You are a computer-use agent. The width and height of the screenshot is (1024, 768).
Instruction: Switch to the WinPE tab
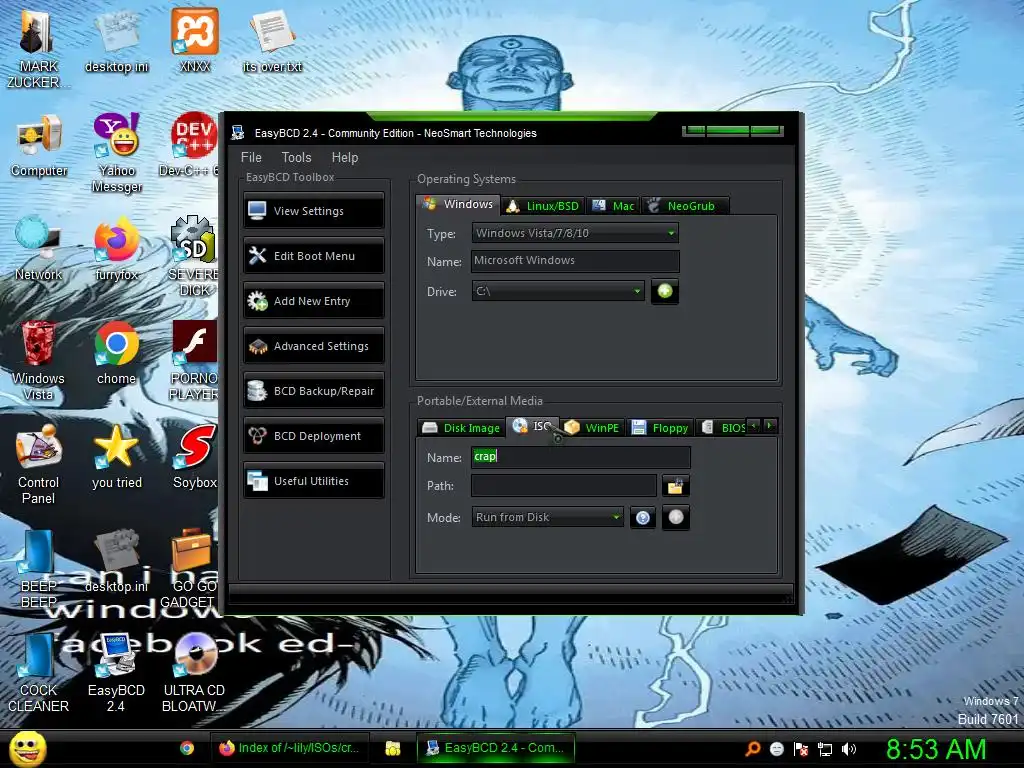point(593,428)
